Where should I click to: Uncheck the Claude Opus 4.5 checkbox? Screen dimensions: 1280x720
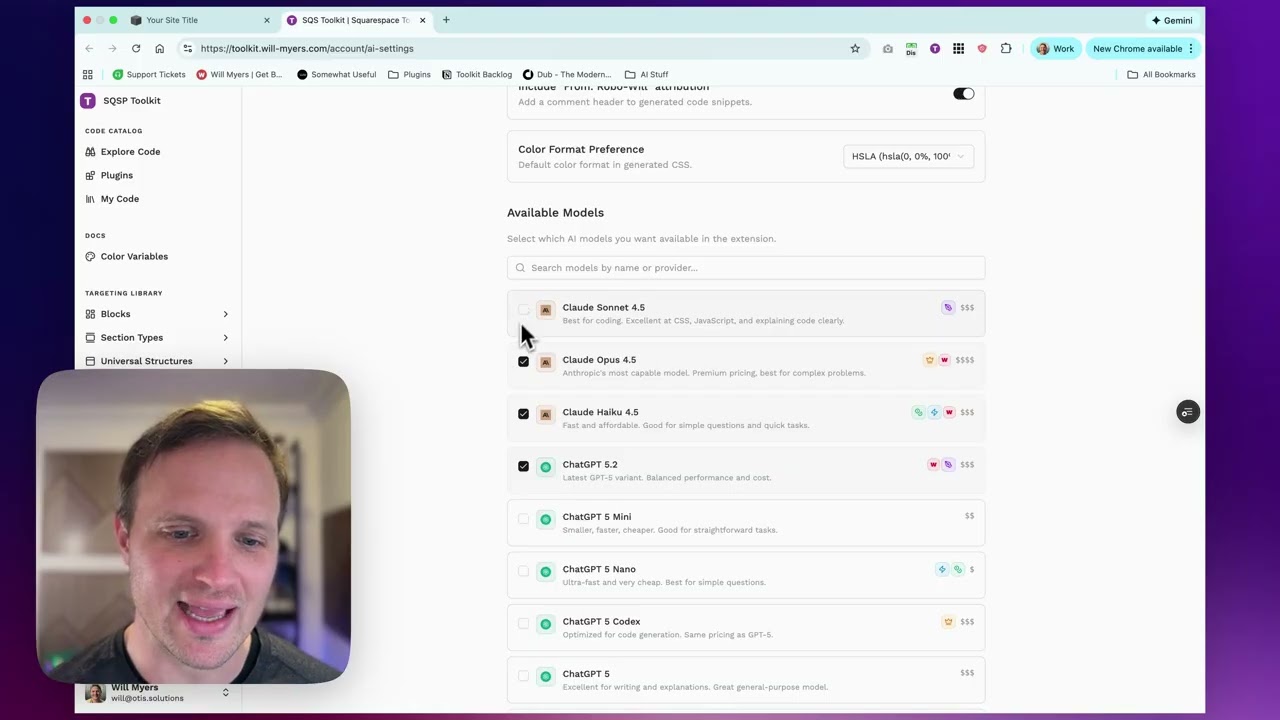[x=523, y=362]
